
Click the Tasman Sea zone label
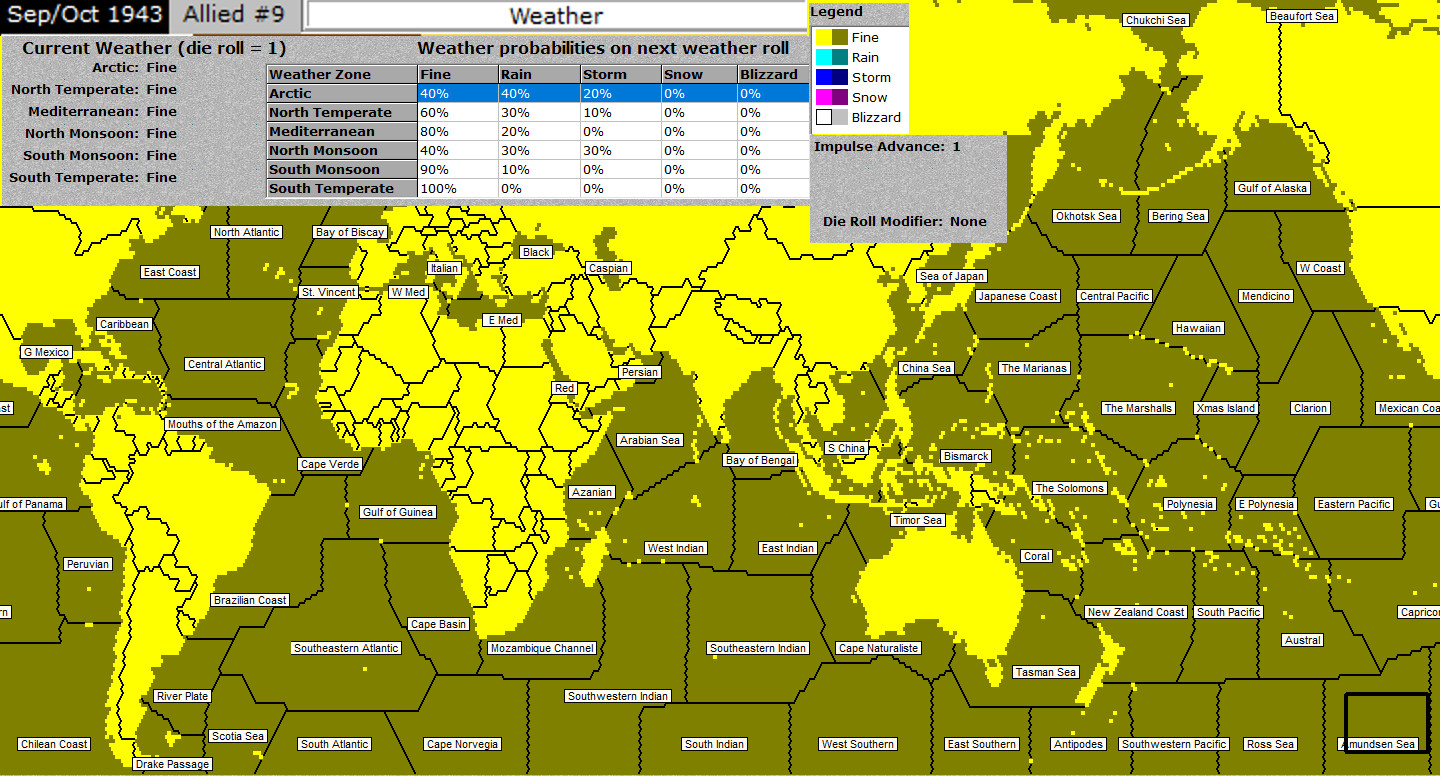click(x=1045, y=672)
